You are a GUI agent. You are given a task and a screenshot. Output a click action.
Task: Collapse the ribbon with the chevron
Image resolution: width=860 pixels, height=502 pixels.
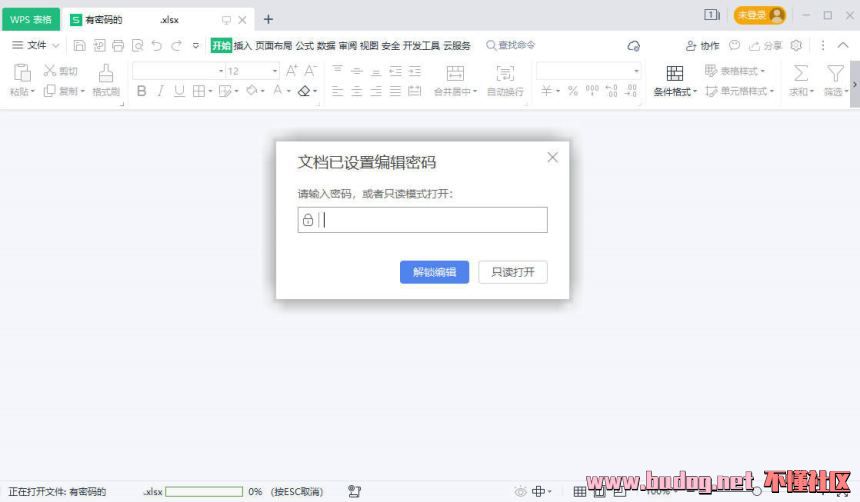pos(842,46)
